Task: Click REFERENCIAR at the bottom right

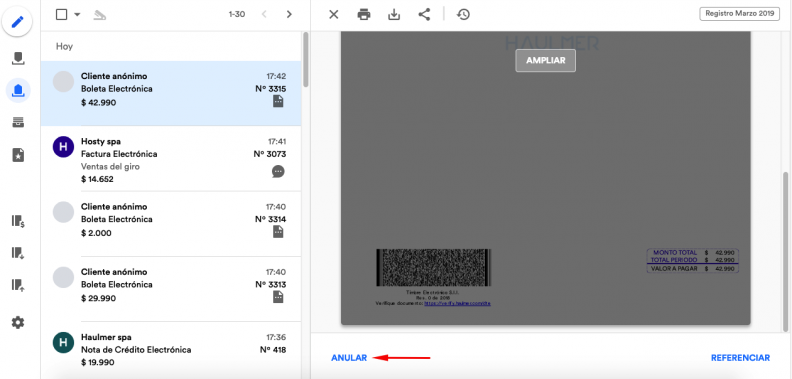Action: click(x=740, y=358)
